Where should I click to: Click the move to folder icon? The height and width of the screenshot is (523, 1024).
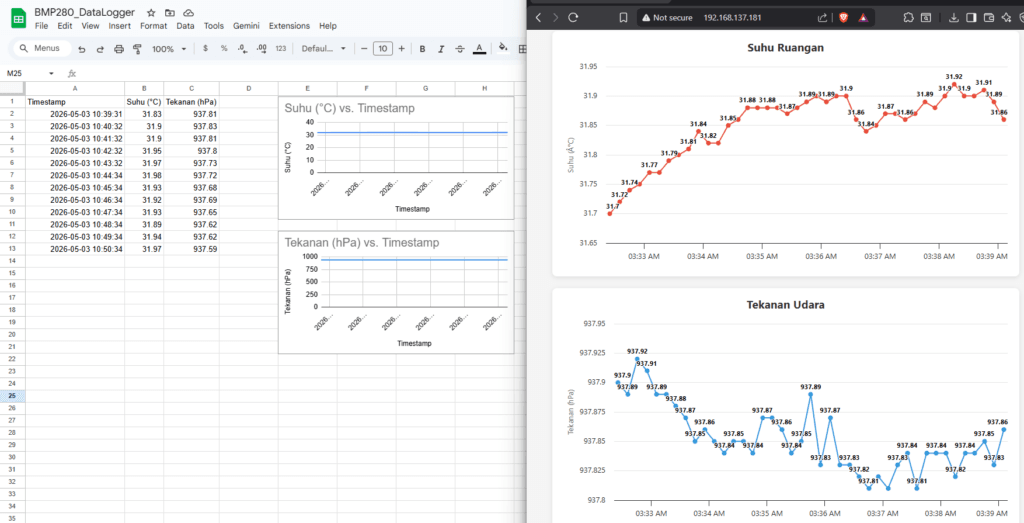pyautogui.click(x=170, y=12)
